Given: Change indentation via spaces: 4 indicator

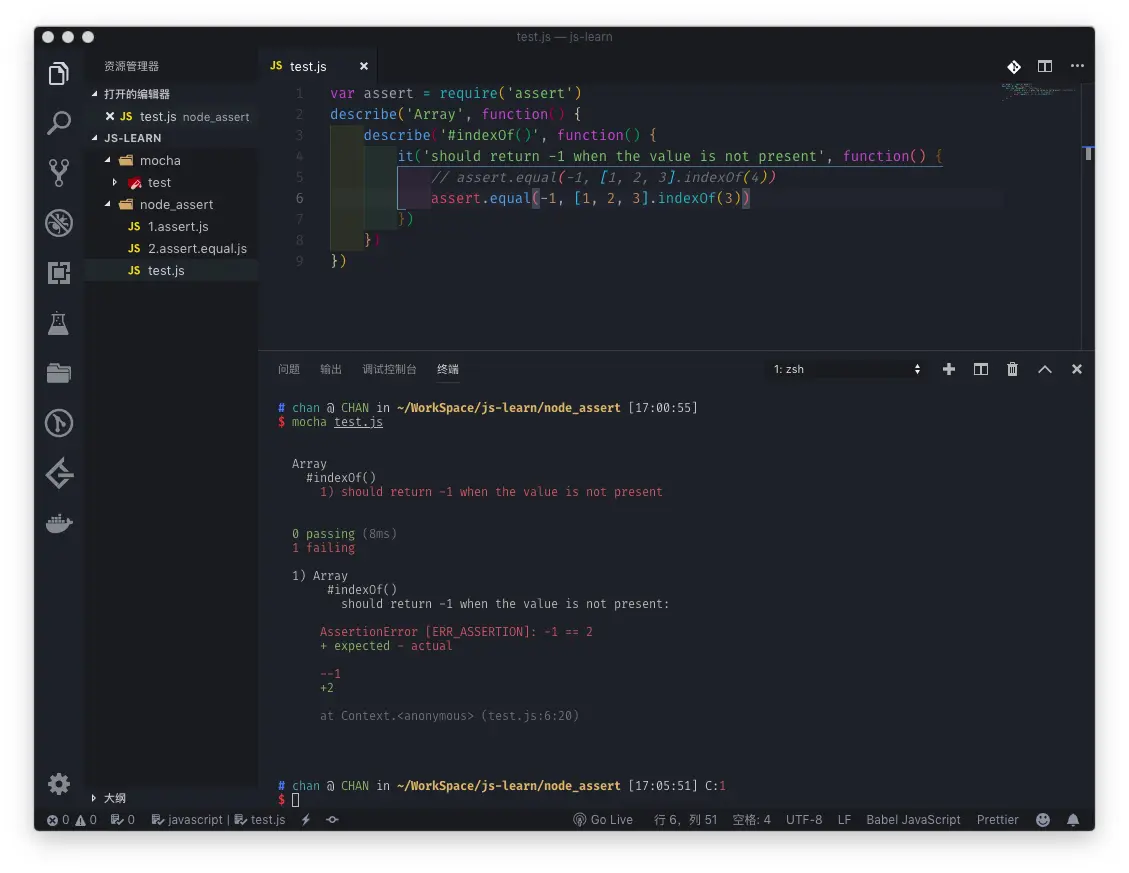Looking at the screenshot, I should [751, 820].
